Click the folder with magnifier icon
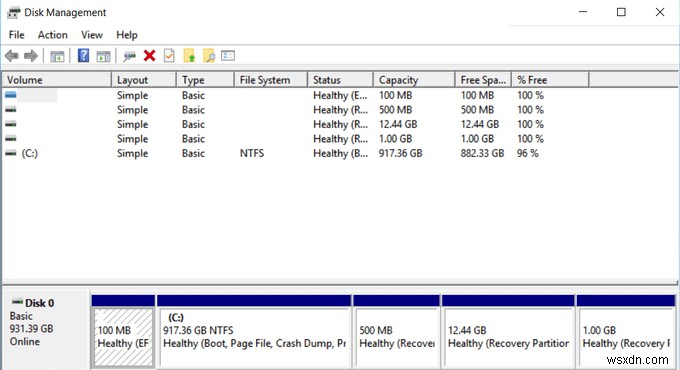Screen dimensions: 680x370 tap(209, 56)
